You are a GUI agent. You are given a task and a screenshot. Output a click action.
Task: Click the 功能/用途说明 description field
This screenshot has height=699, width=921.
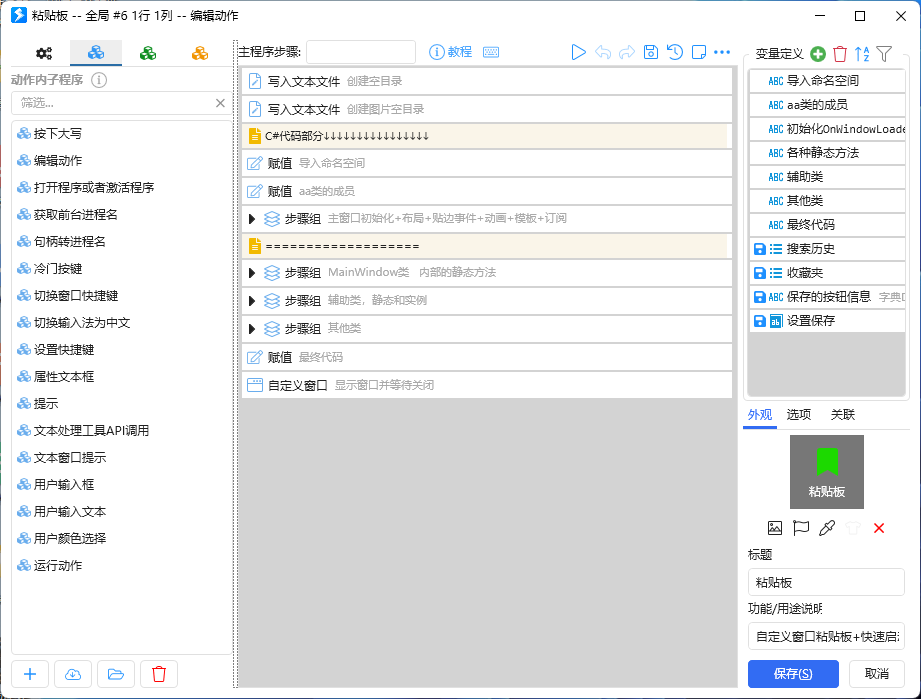click(826, 637)
